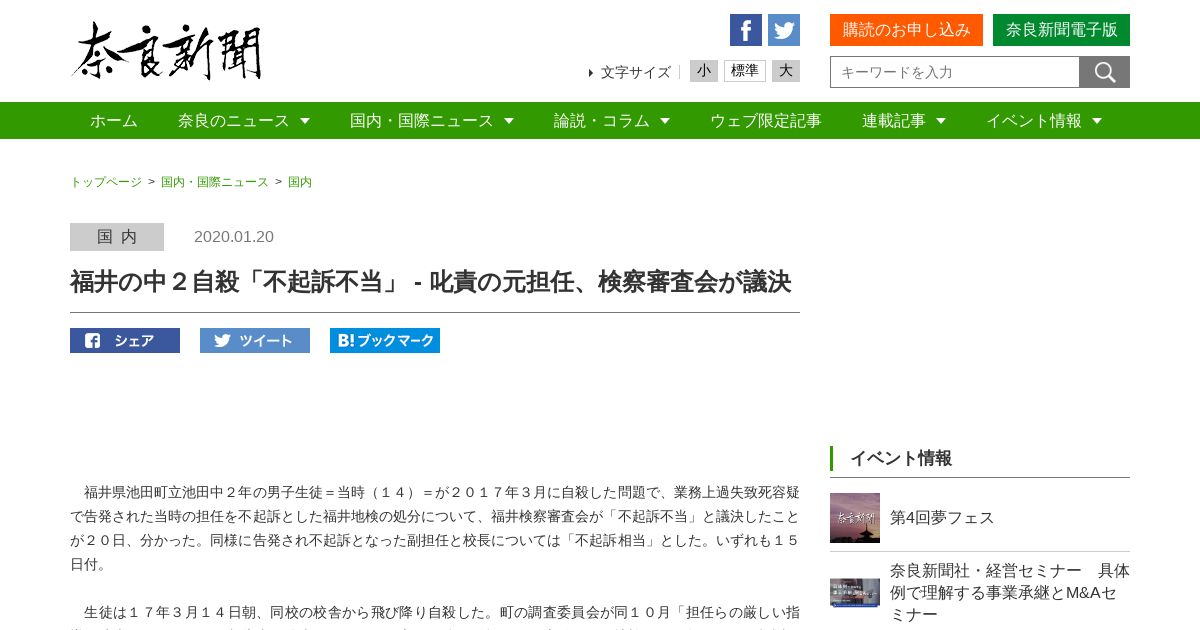1200x630 pixels.
Task: Set font size to 小
Action: point(704,71)
